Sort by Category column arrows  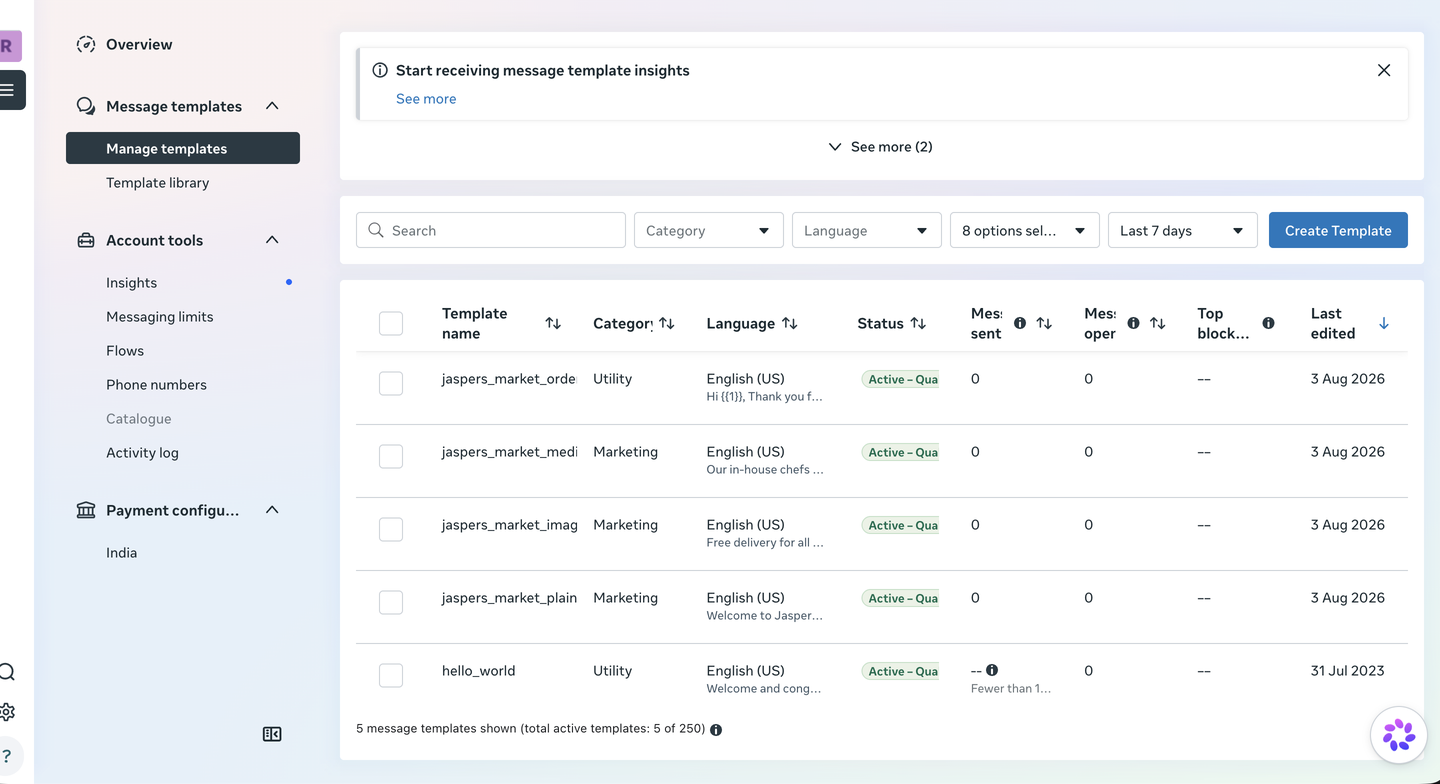667,323
